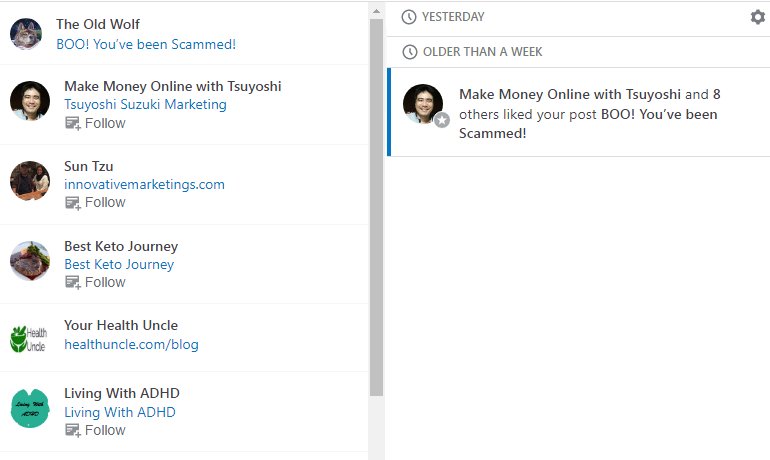
Task: Select the Older Than A Week header
Action: pos(482,52)
